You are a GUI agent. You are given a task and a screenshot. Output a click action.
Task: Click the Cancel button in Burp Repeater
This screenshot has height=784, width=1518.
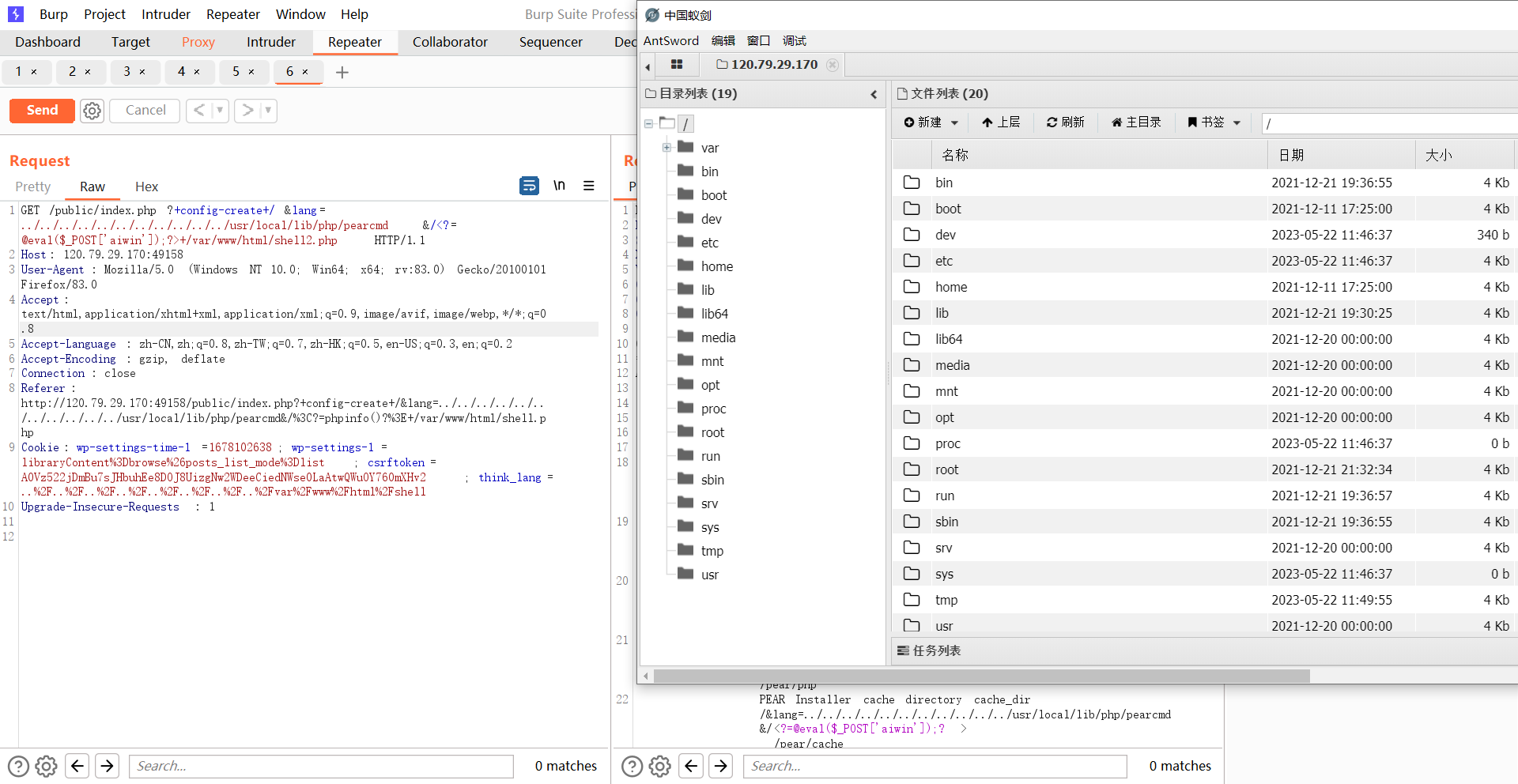145,111
